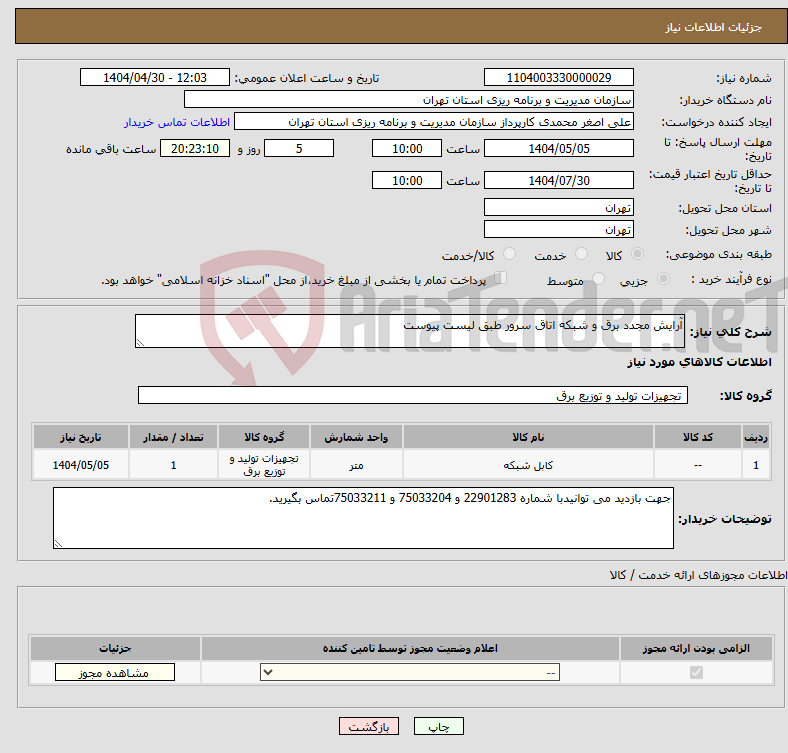The image size is (788, 753).
Task: Expand the license status dropdown
Action: pos(410,673)
